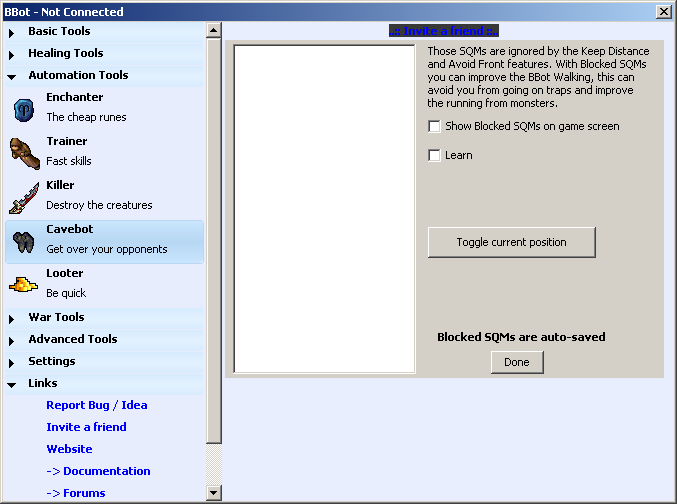Image resolution: width=677 pixels, height=504 pixels.
Task: Click the Looter gold pile icon
Action: (24, 285)
